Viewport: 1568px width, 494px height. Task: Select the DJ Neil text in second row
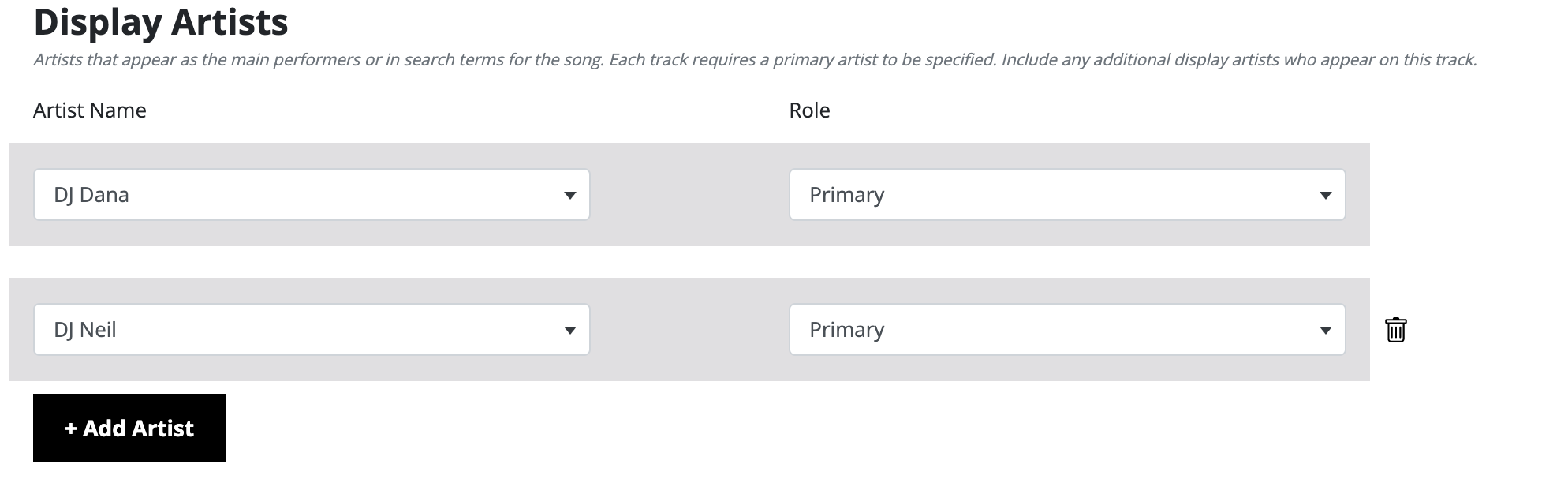pos(85,330)
